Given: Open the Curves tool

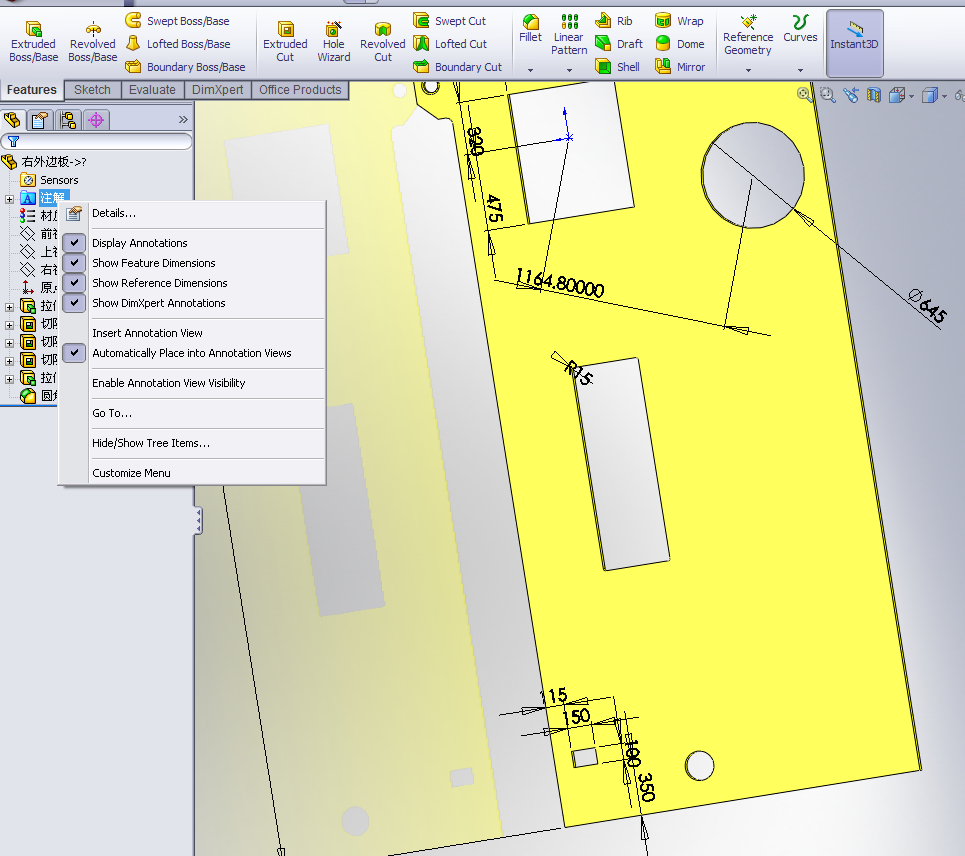Looking at the screenshot, I should (x=800, y=28).
